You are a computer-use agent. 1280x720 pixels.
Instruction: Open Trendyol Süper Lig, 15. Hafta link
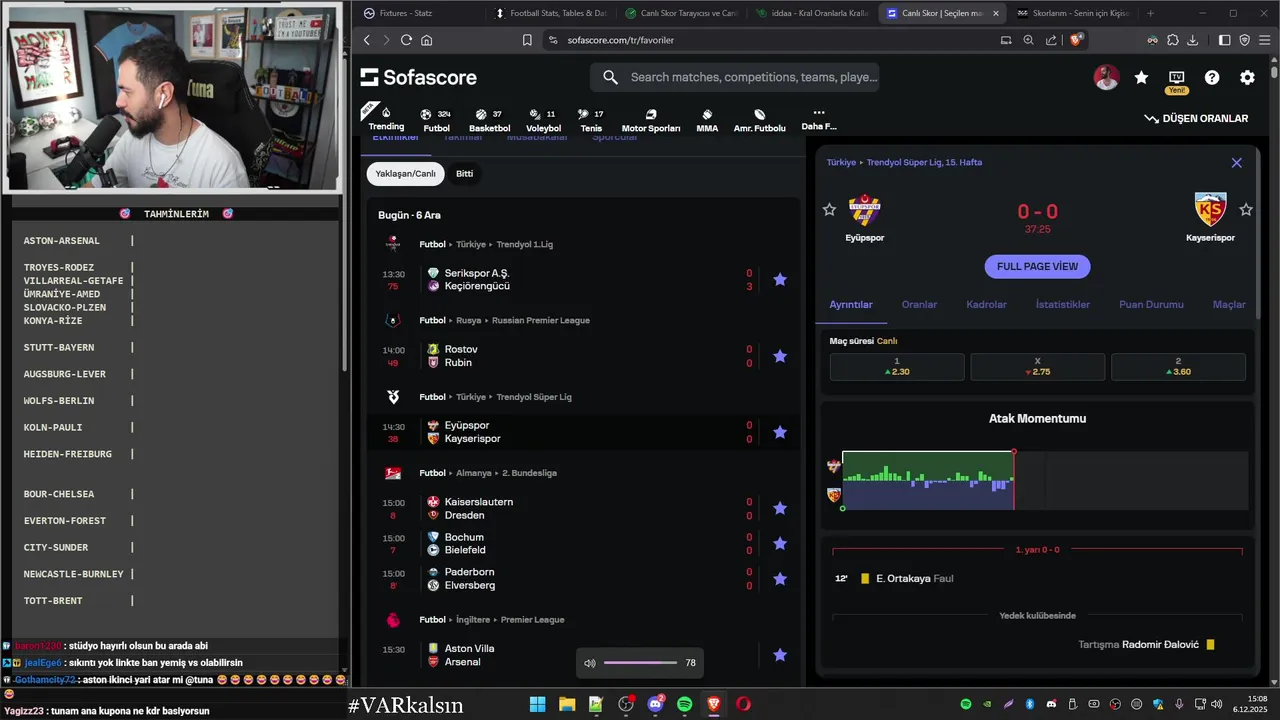point(924,162)
